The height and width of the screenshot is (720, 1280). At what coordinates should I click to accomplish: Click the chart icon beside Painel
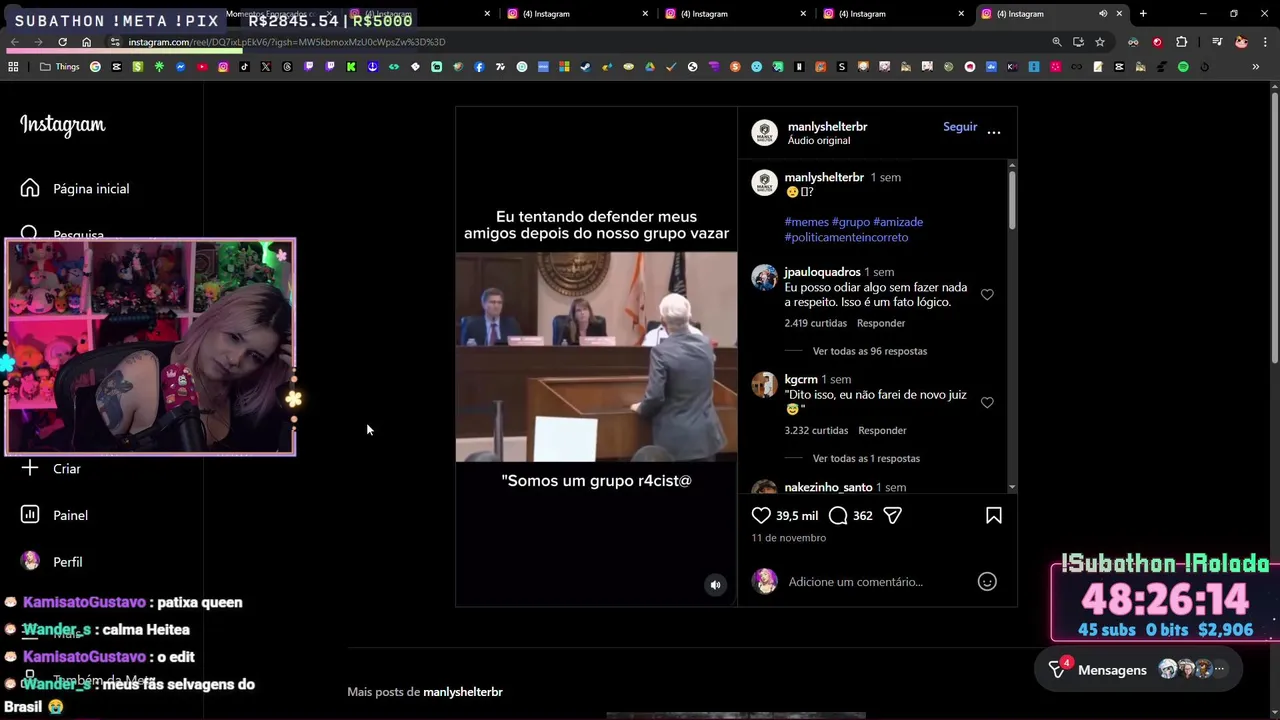point(30,515)
